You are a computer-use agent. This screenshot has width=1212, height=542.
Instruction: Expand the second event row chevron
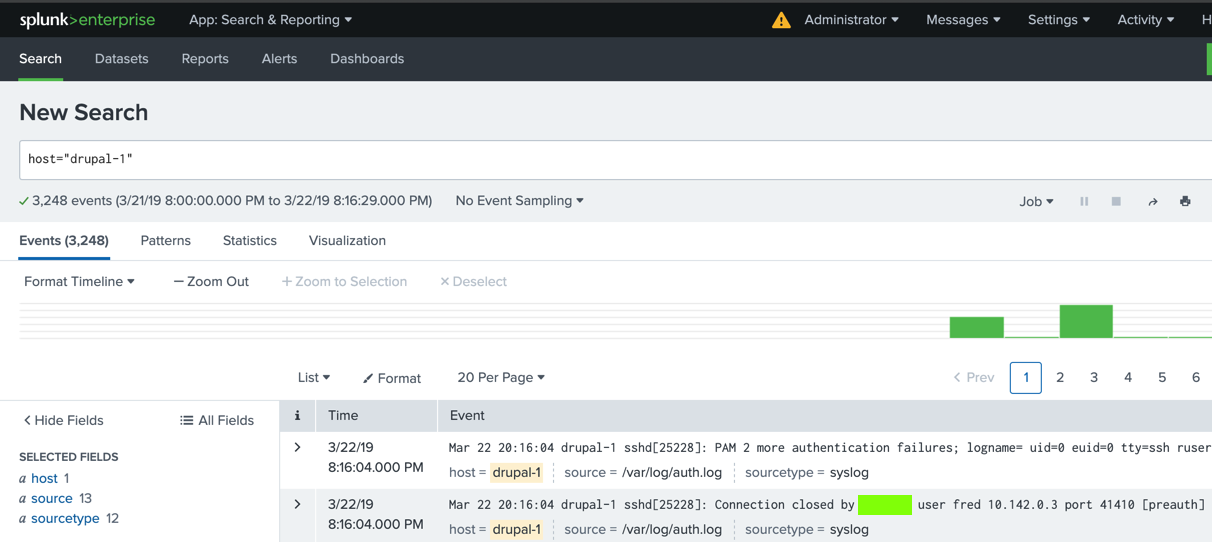click(297, 505)
